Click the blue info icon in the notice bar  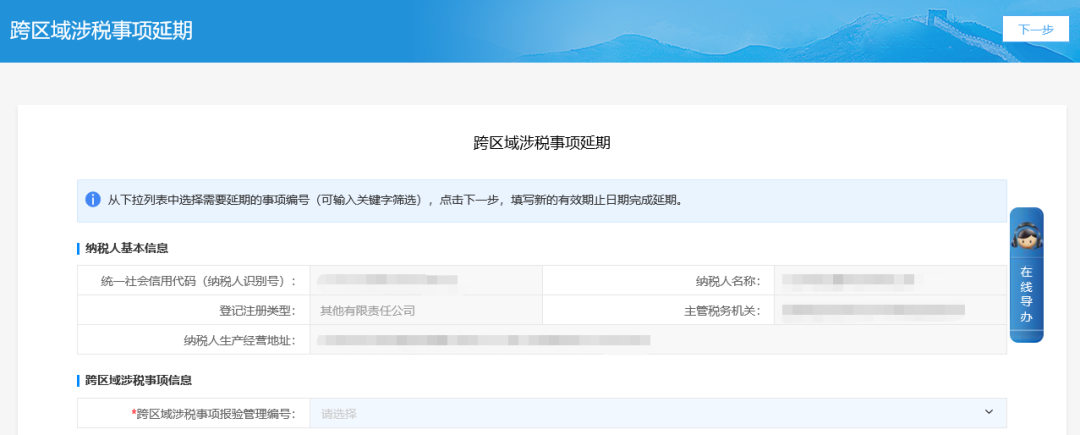click(x=93, y=199)
